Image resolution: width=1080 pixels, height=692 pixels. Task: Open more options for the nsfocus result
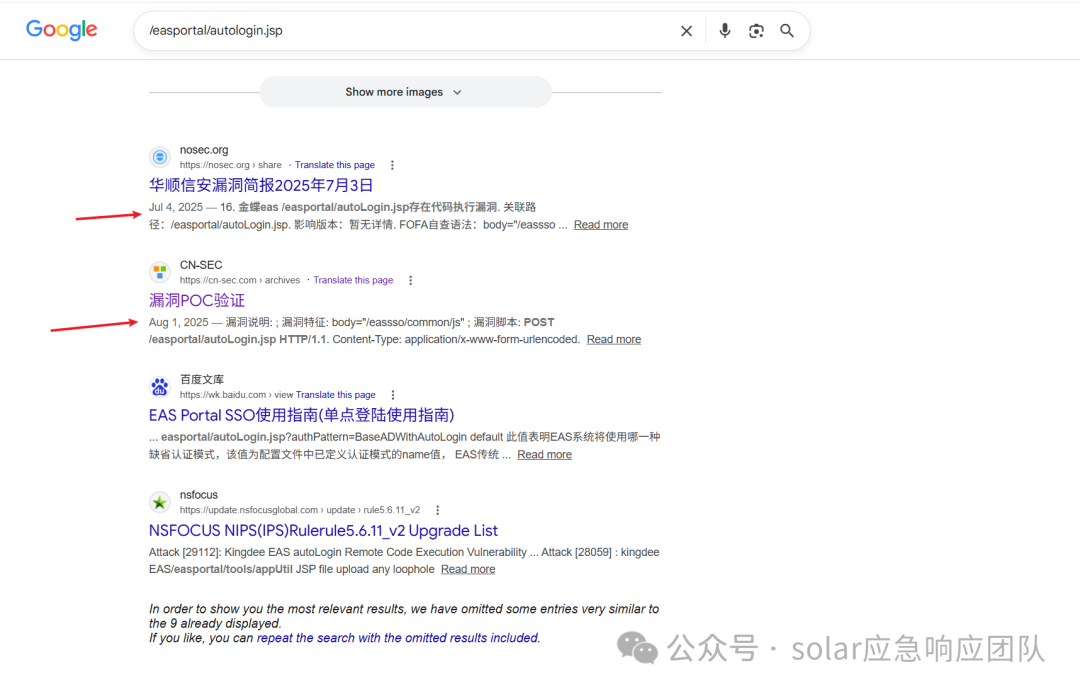click(437, 510)
